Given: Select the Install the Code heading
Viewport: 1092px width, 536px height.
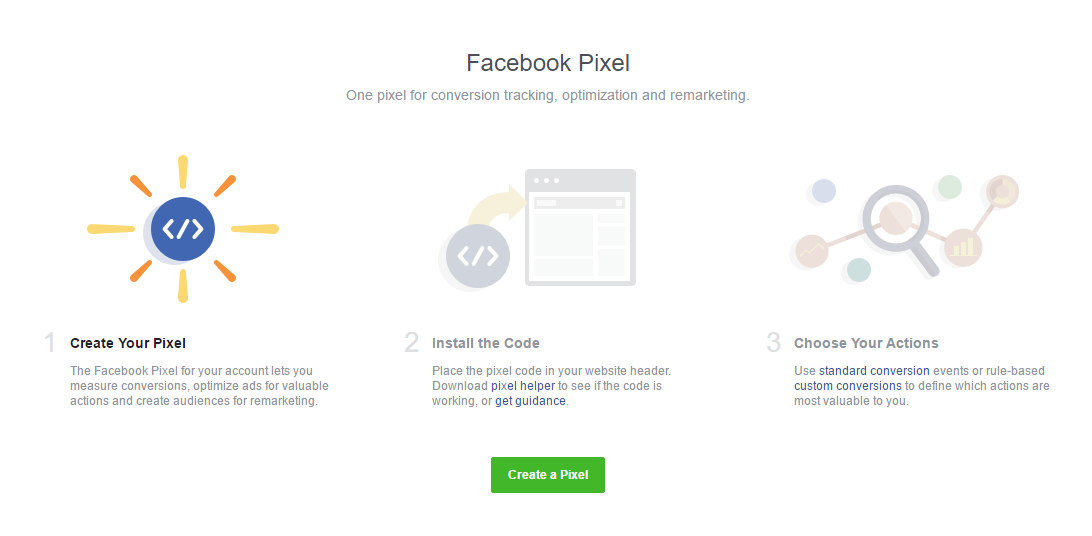Looking at the screenshot, I should point(486,343).
